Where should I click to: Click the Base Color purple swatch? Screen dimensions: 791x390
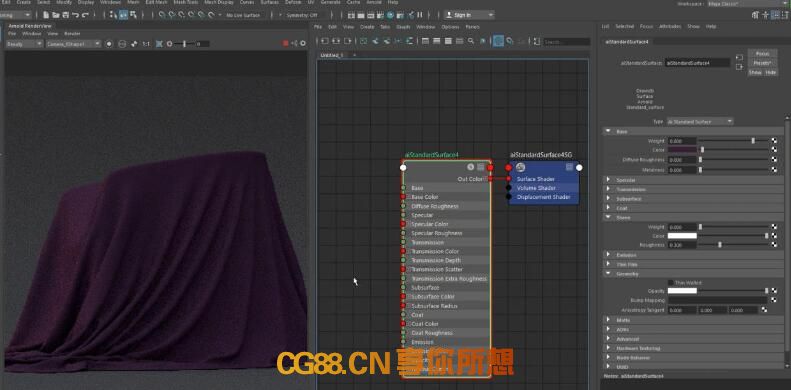point(682,150)
